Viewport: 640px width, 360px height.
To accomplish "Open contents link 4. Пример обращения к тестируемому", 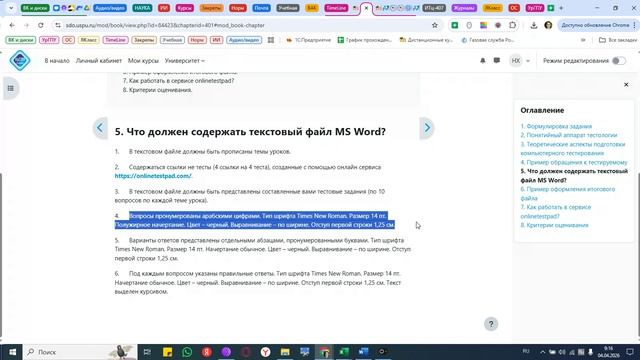I will tap(574, 162).
